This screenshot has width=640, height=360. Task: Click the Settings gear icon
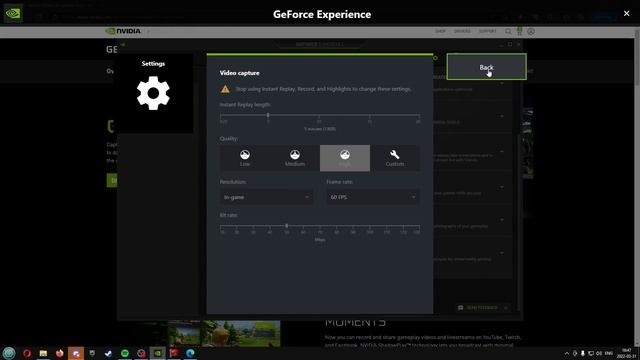coord(153,93)
